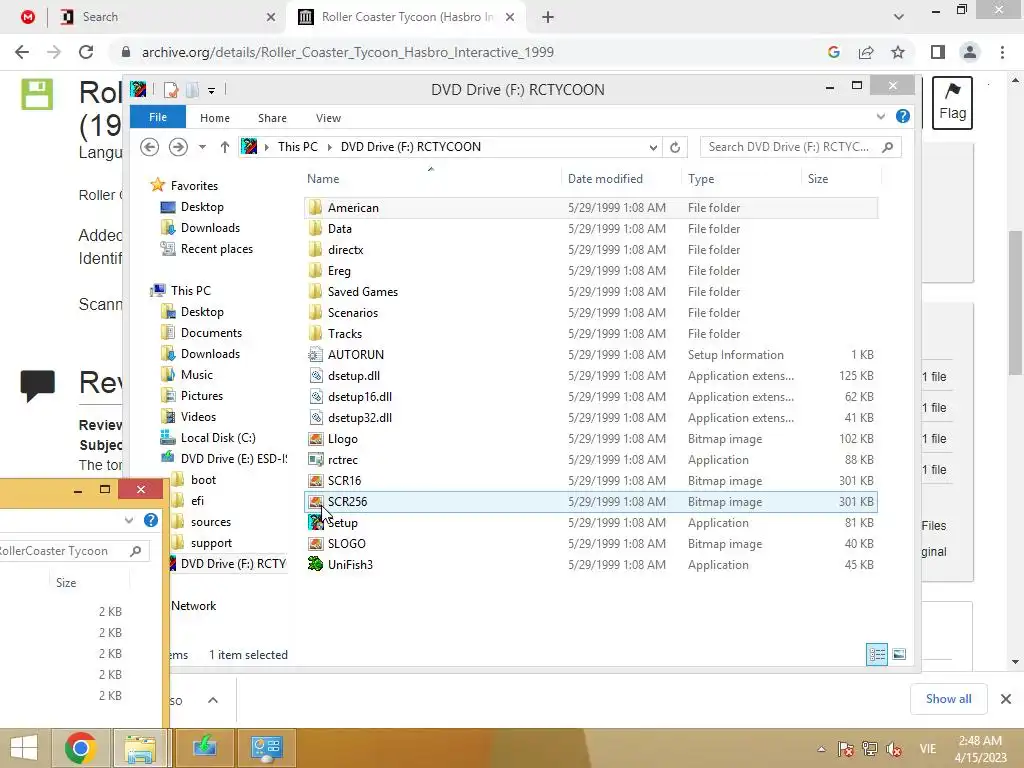
Task: Open Chrome from the taskbar
Action: click(x=80, y=748)
